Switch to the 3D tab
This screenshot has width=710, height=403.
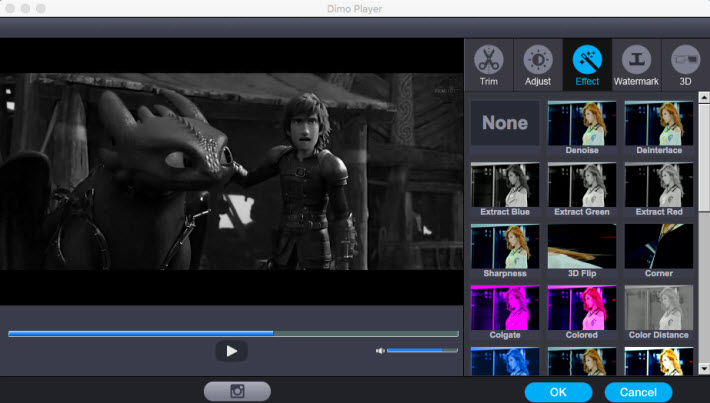(x=685, y=65)
